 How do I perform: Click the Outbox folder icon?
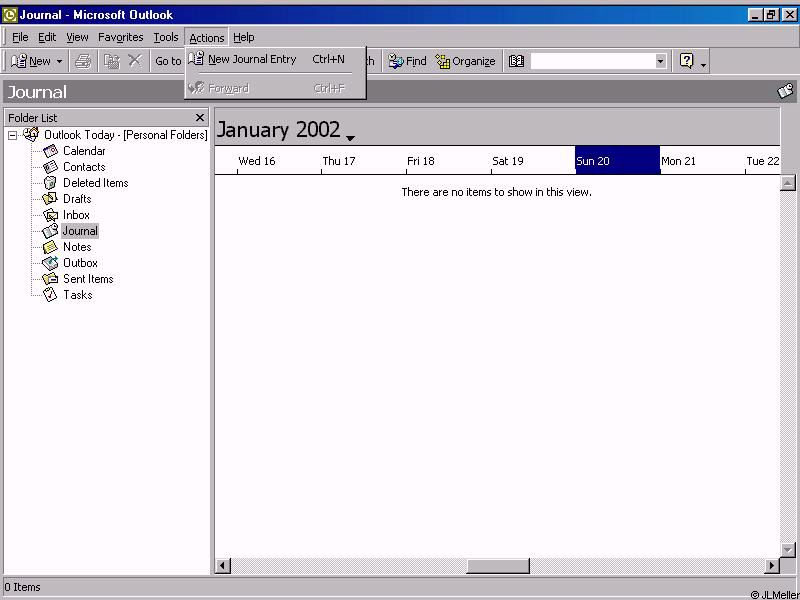(50, 263)
